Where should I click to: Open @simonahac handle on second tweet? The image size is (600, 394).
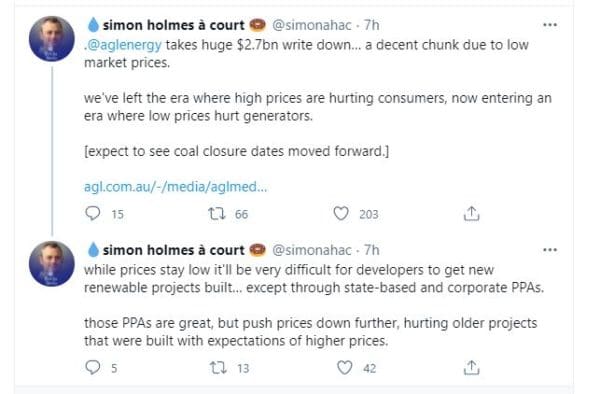pyautogui.click(x=311, y=250)
